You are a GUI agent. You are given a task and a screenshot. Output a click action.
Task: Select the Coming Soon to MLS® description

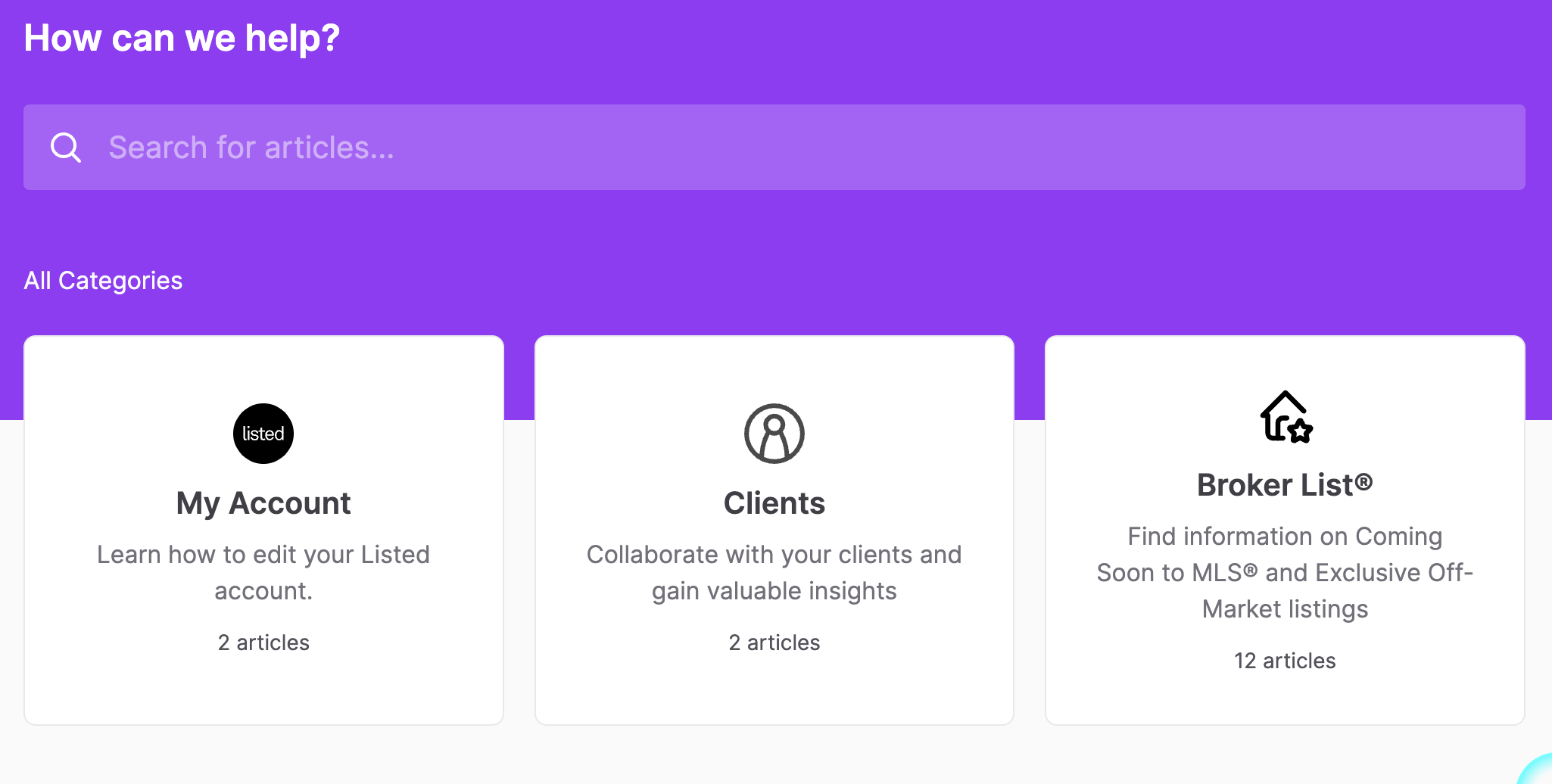pyautogui.click(x=1286, y=573)
